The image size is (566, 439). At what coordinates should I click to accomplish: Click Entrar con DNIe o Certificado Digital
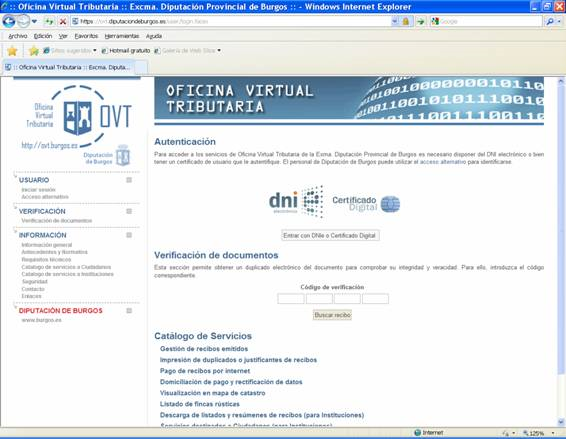(x=330, y=235)
